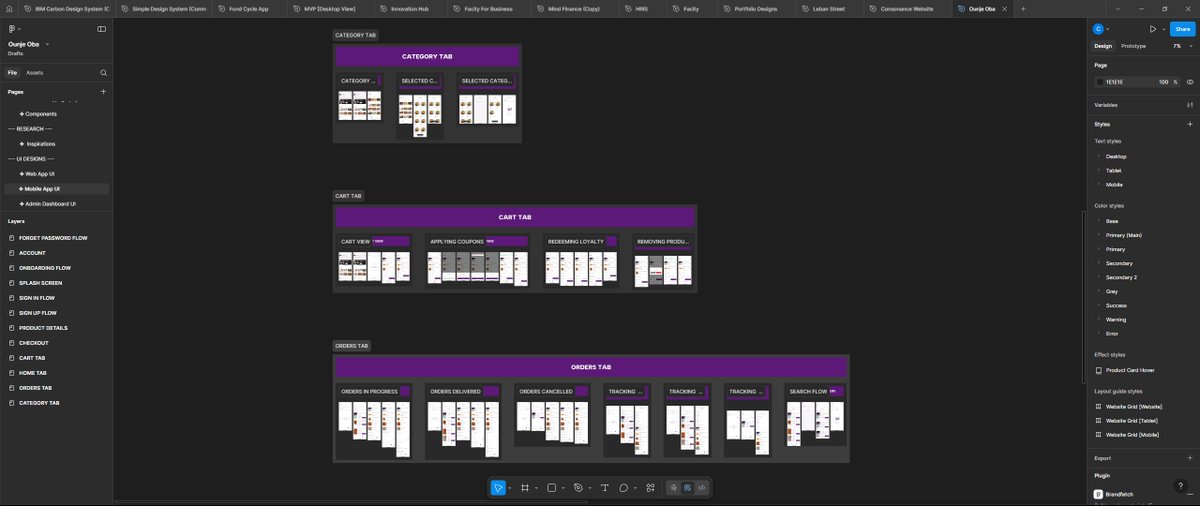Open the help question mark button
The height and width of the screenshot is (506, 1200).
(x=1181, y=486)
